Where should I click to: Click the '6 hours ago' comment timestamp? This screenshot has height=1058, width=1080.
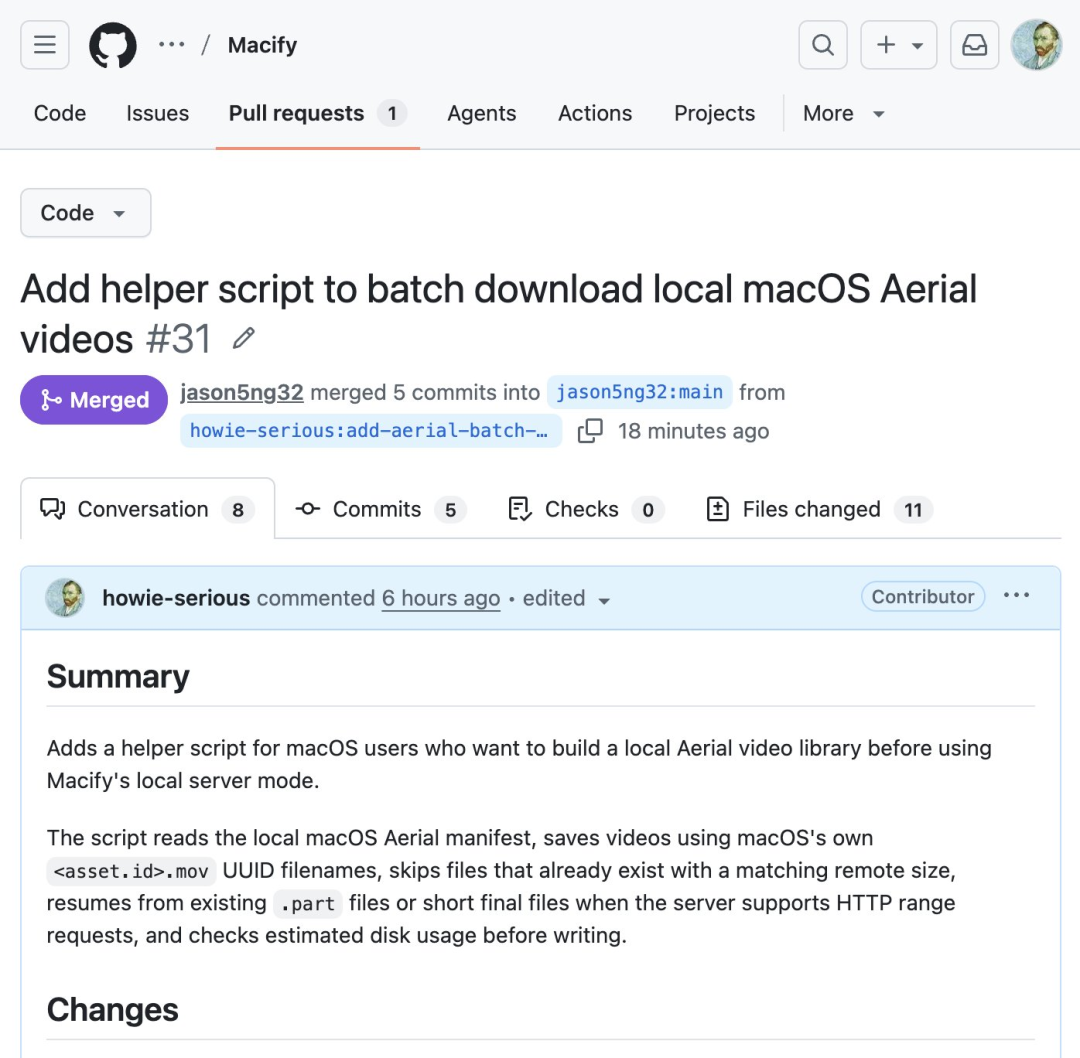tap(441, 598)
